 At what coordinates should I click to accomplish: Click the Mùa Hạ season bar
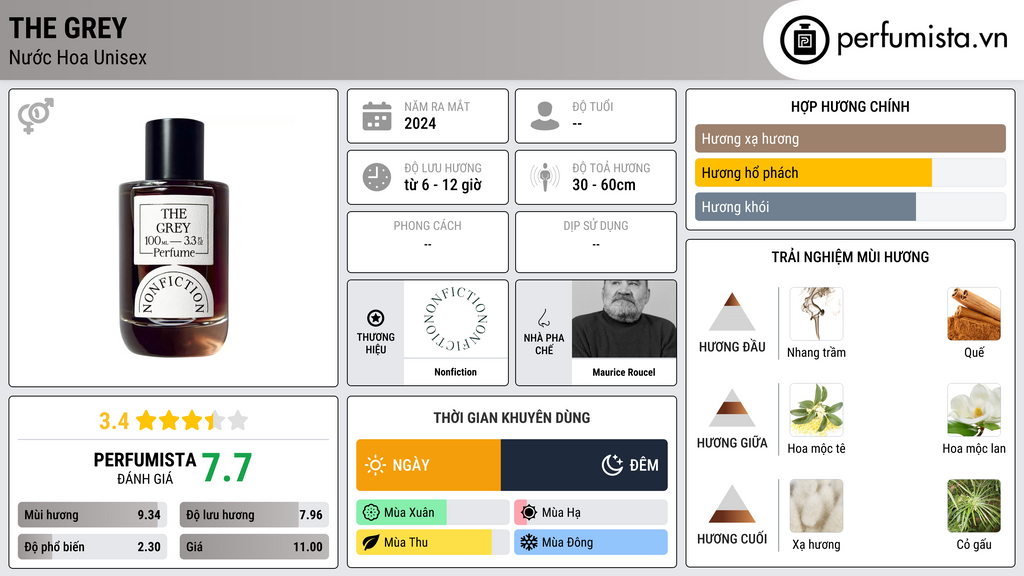point(590,513)
